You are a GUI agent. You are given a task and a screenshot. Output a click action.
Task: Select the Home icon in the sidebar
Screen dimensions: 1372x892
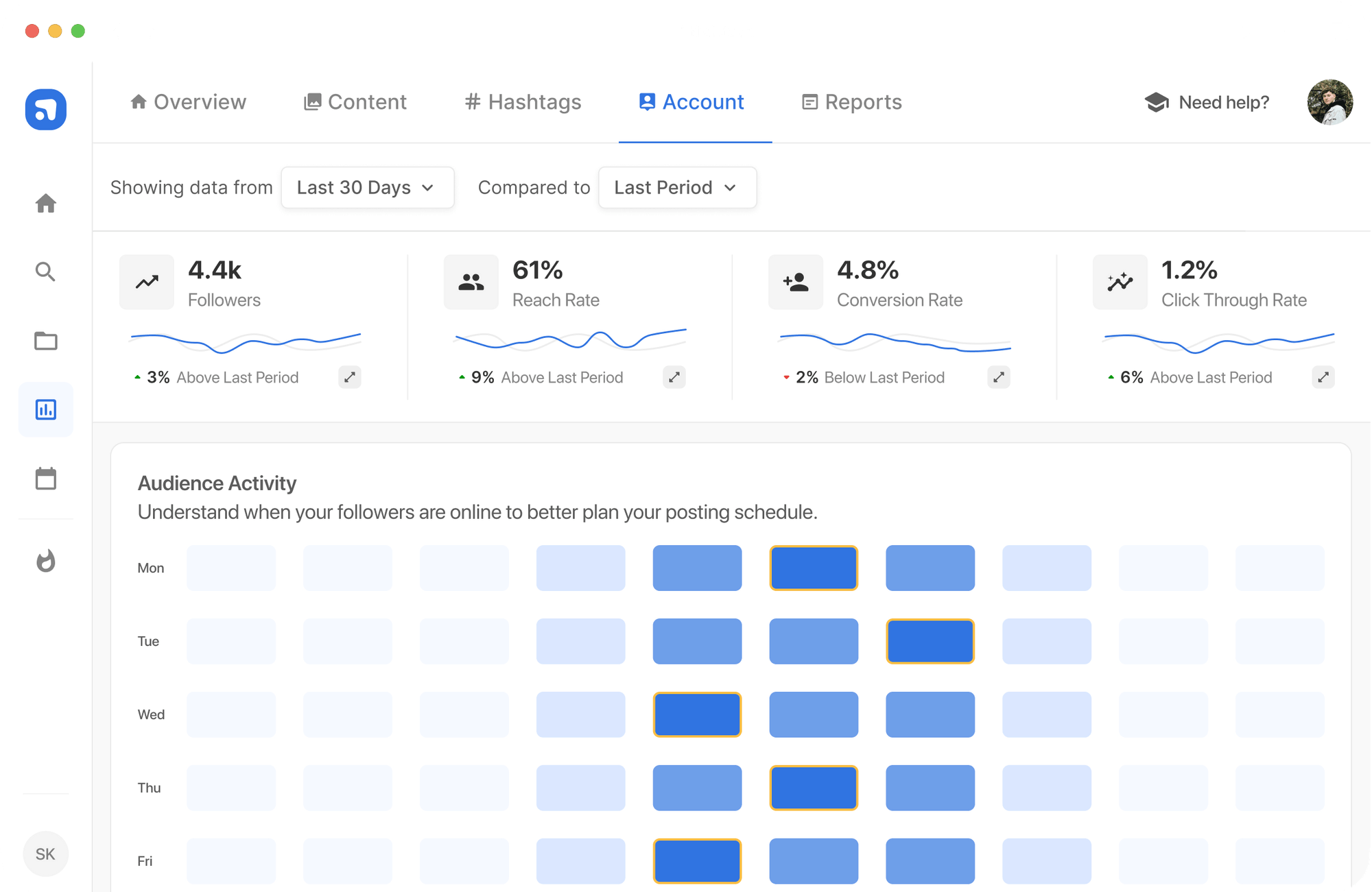pos(46,204)
